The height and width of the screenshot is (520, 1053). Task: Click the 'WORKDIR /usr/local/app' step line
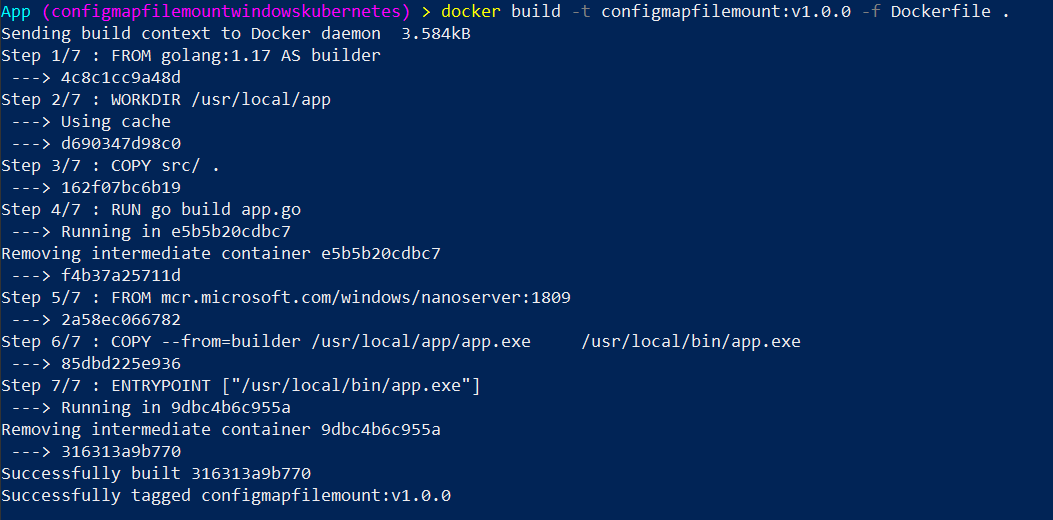tap(165, 100)
